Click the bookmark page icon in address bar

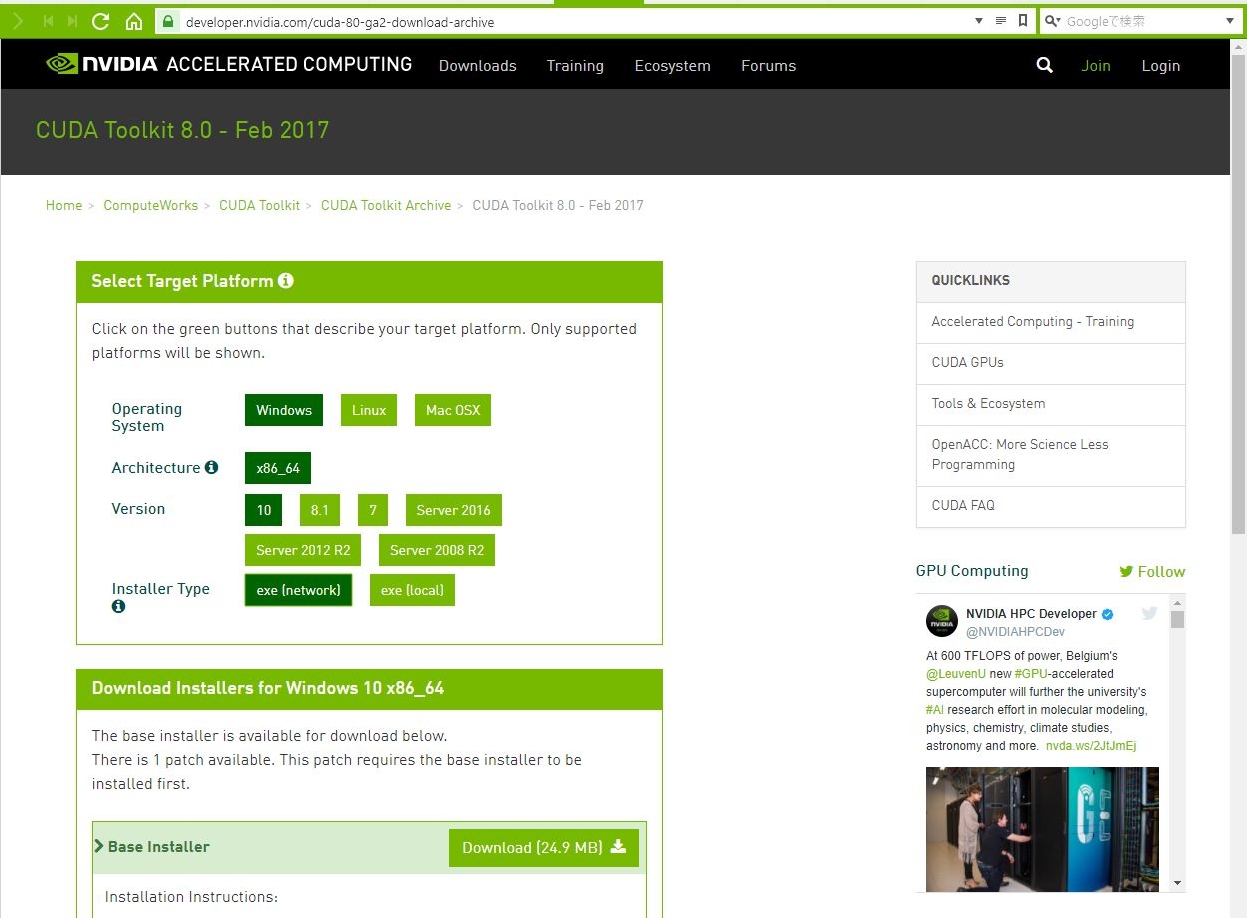(x=1022, y=21)
